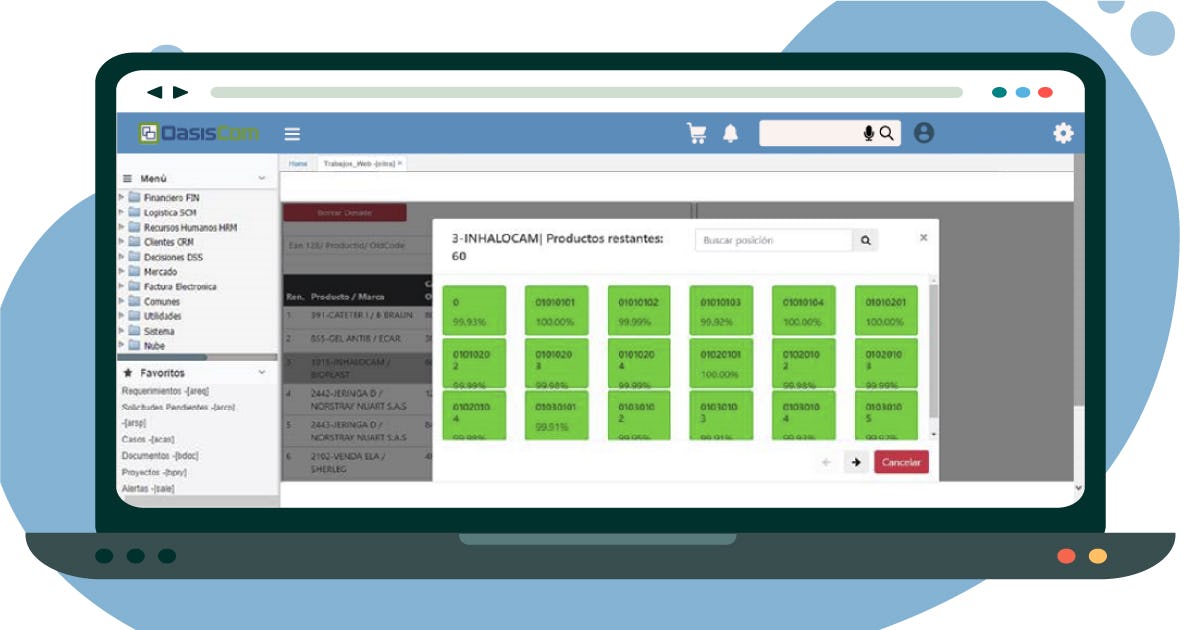The image size is (1200, 630).
Task: Expand arrow next to Sistema
Action: click(x=121, y=331)
